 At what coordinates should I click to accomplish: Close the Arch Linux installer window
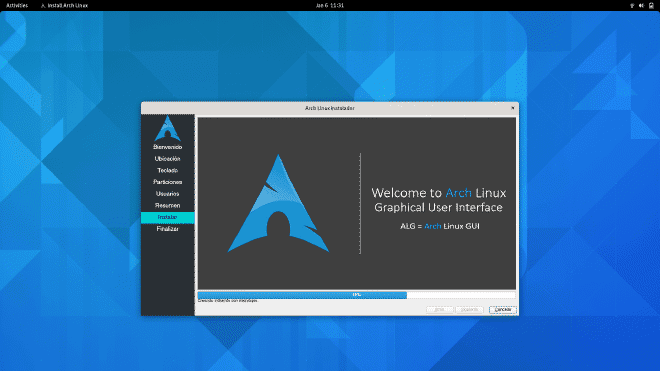pos(513,108)
